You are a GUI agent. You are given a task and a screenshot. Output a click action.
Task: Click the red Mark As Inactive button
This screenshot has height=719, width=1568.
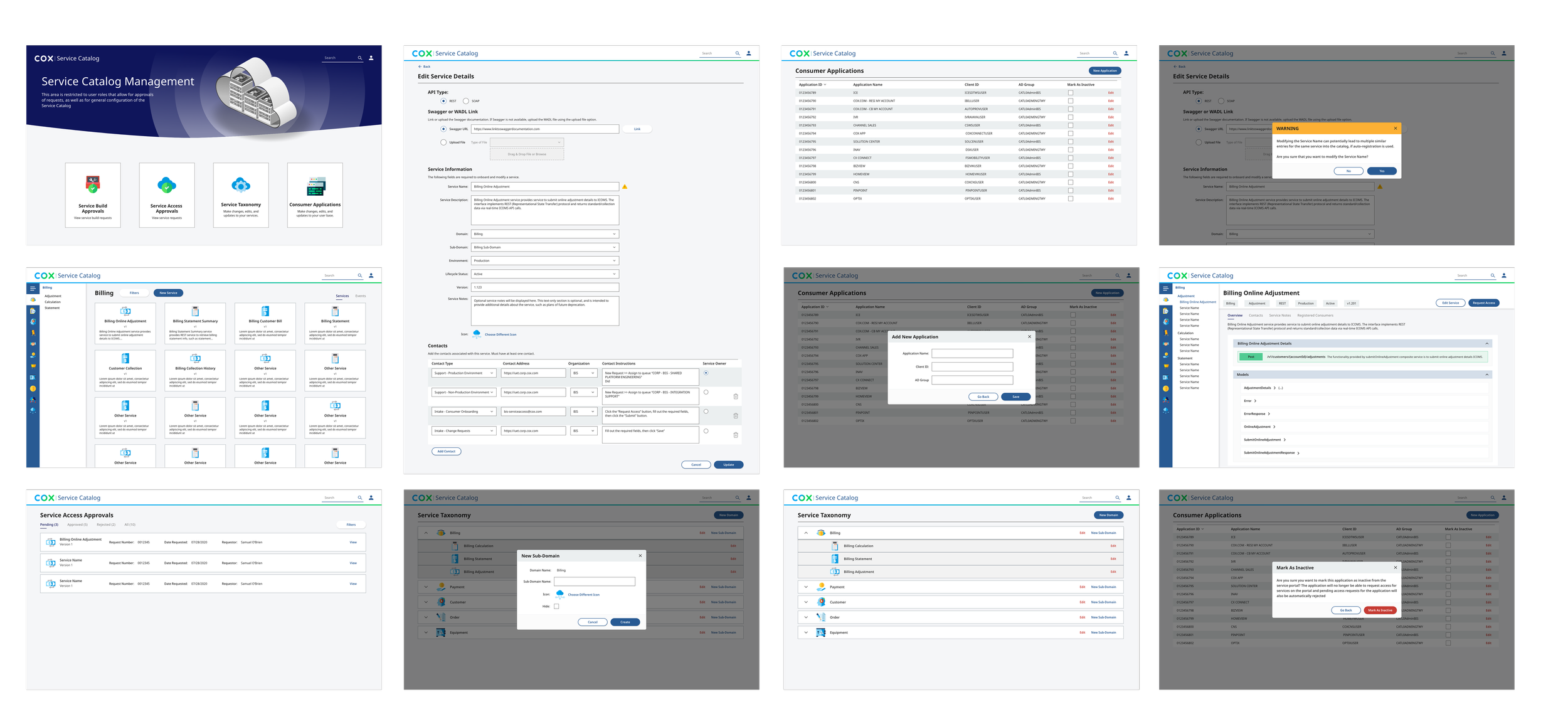pos(1380,610)
